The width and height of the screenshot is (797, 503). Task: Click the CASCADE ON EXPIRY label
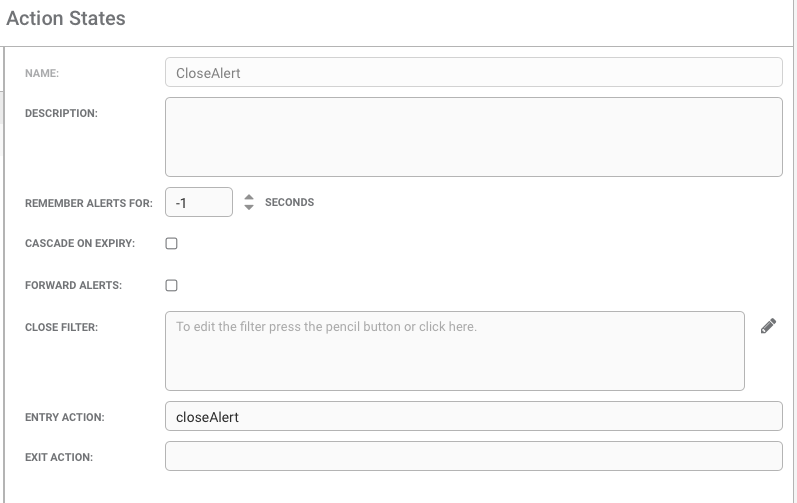coord(80,243)
